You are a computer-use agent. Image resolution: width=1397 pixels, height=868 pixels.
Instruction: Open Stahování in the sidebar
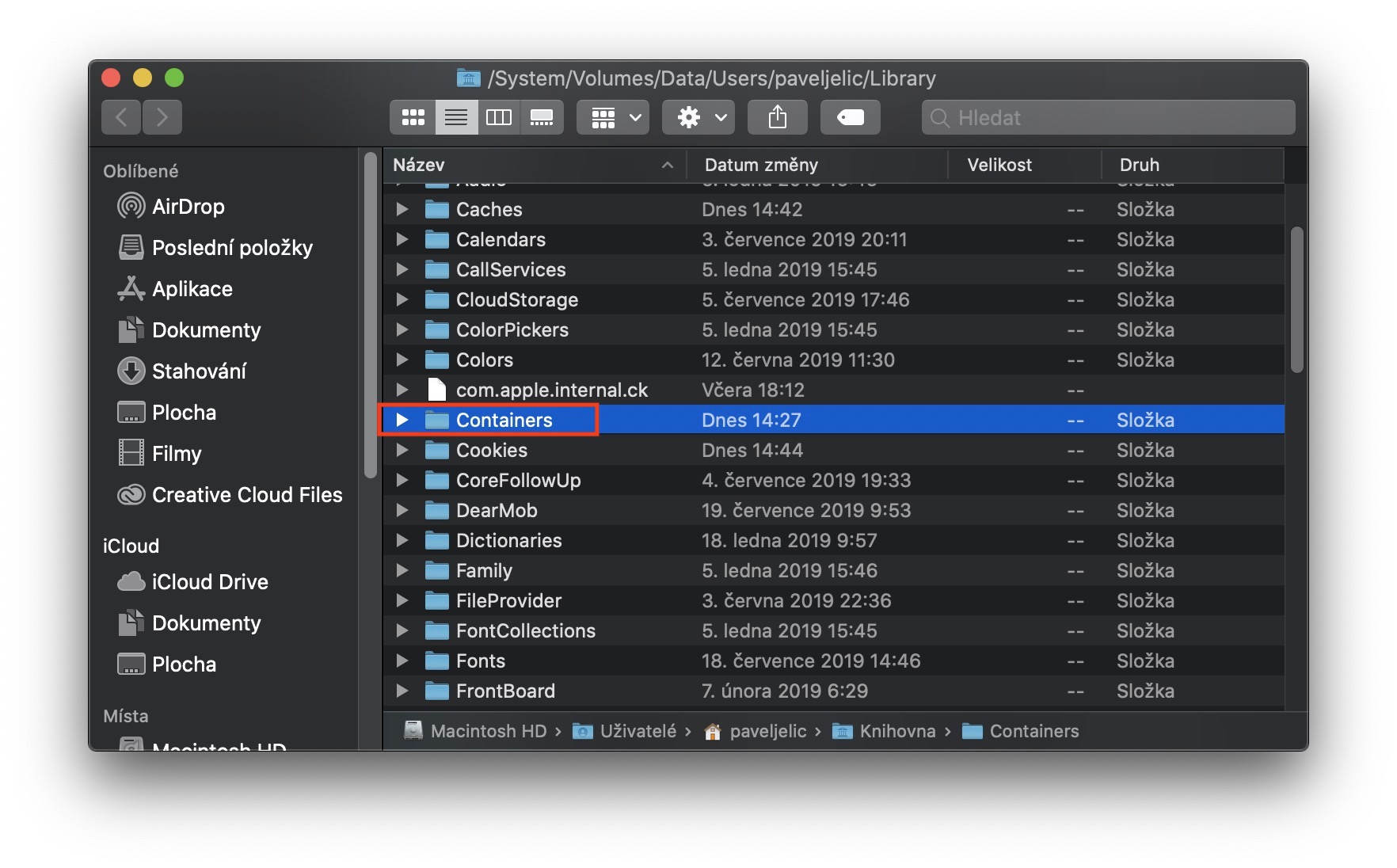coord(198,371)
